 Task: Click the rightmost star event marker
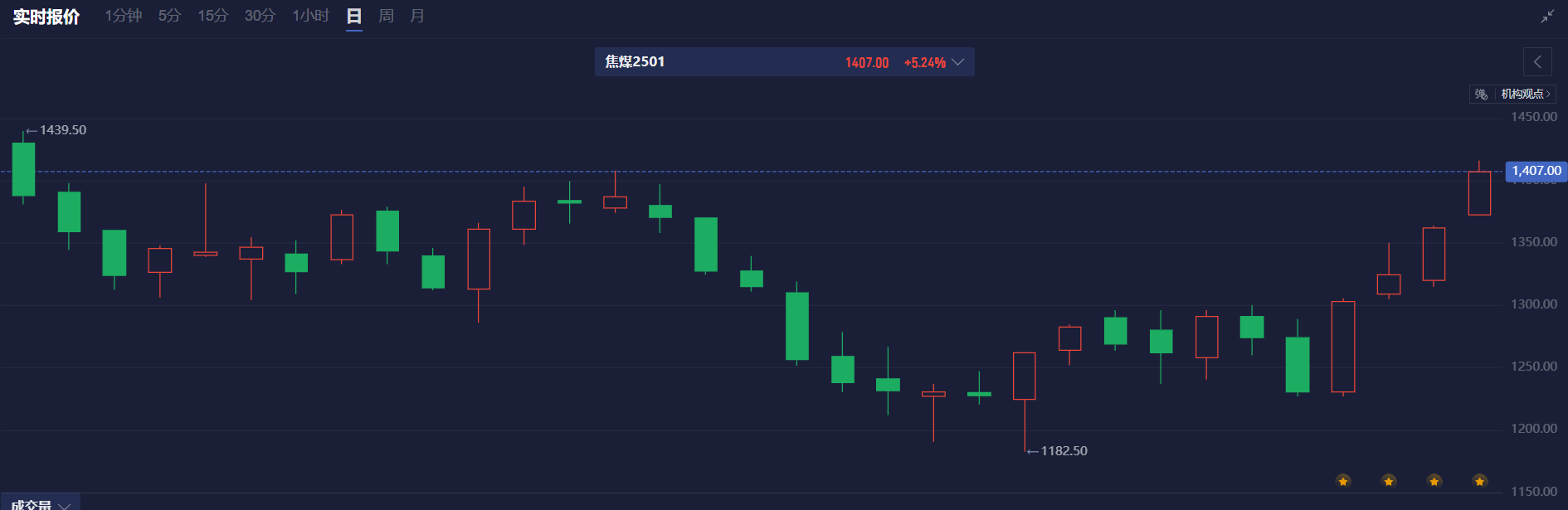1479,481
